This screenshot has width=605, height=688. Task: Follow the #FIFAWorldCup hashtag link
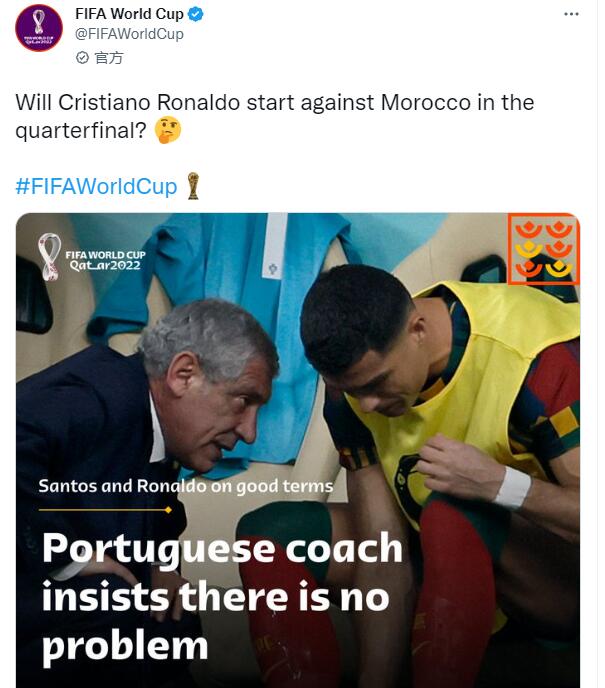coord(97,186)
